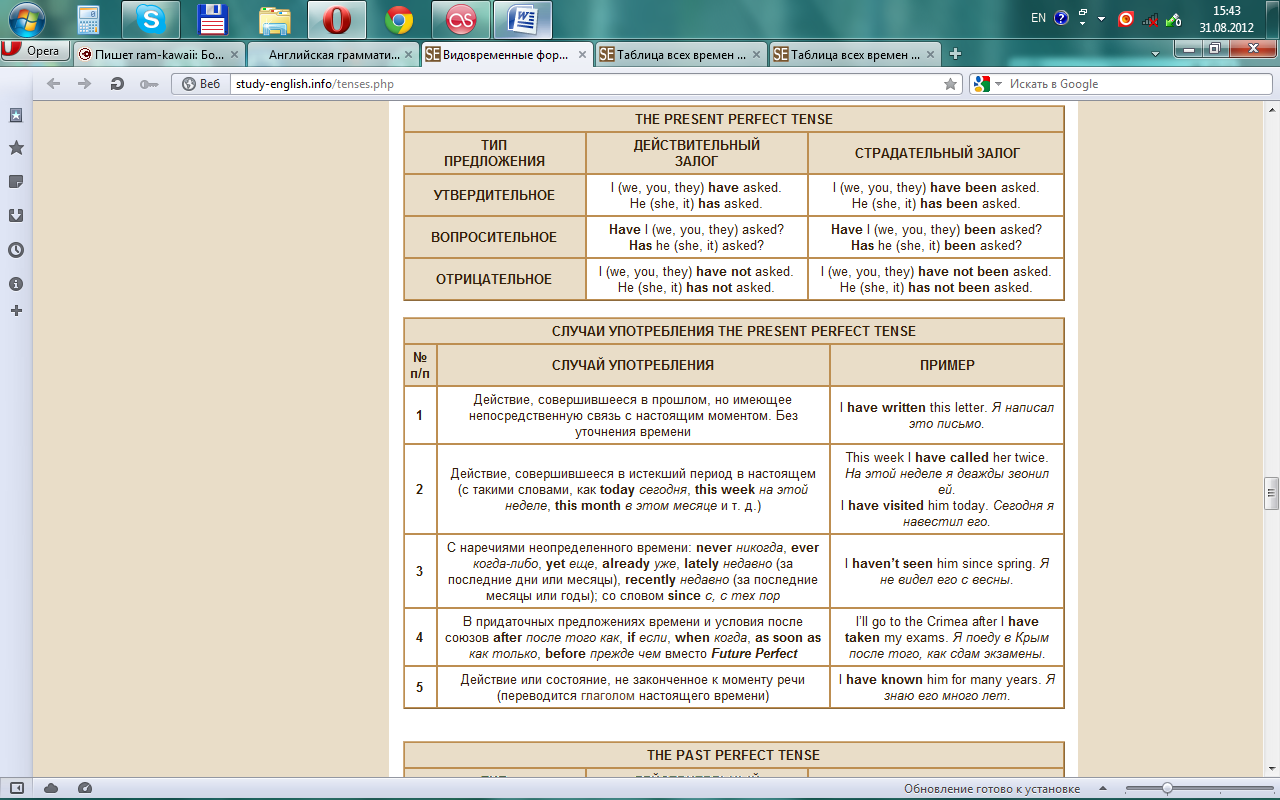
Task: Select the Видовременные формы tab
Action: [x=506, y=55]
